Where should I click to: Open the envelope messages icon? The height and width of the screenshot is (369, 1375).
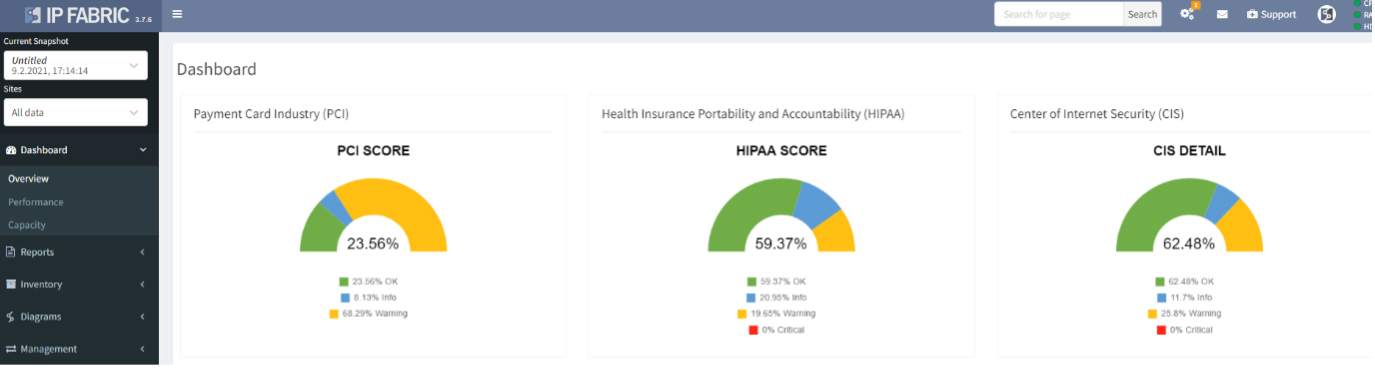(x=1222, y=14)
